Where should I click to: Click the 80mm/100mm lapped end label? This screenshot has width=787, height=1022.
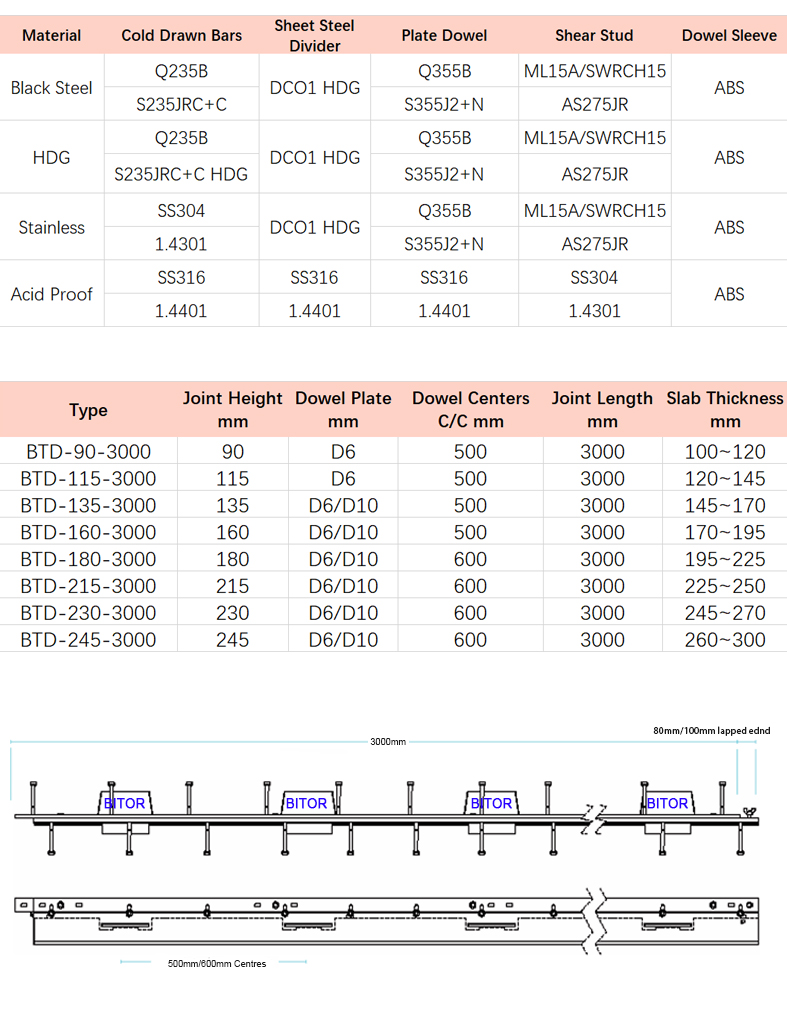click(x=711, y=731)
